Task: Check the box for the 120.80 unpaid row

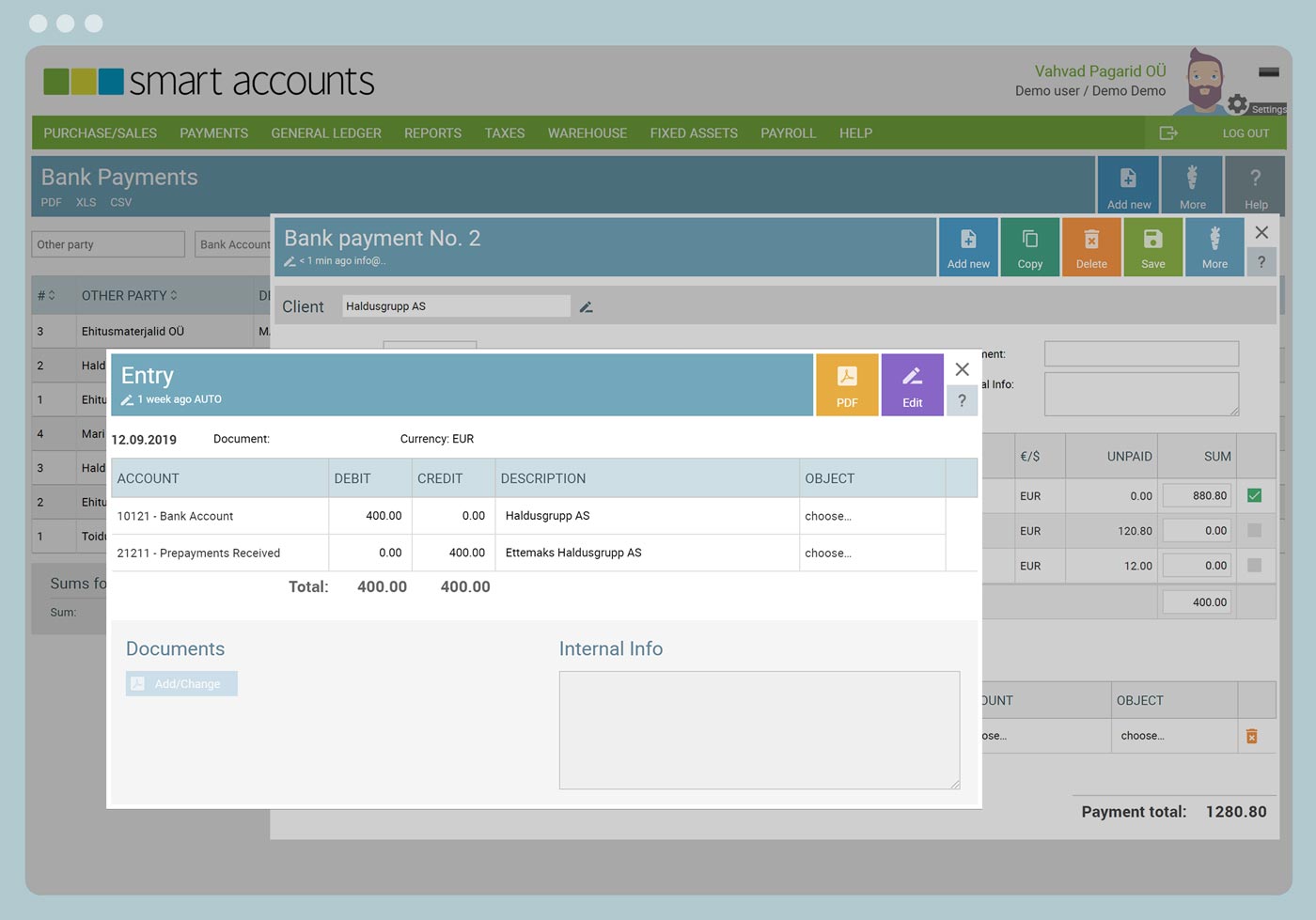Action: [1254, 530]
